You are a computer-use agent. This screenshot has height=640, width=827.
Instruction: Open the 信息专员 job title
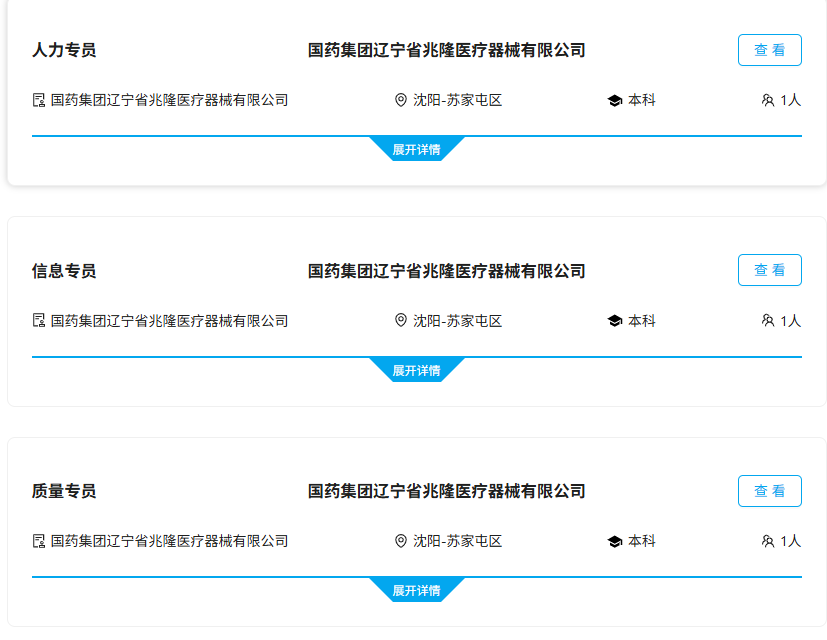64,271
